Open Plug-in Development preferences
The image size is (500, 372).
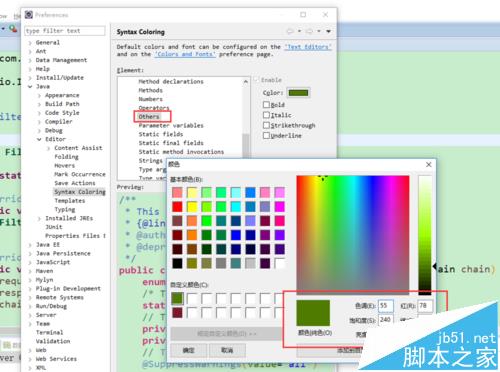[x=68, y=288]
